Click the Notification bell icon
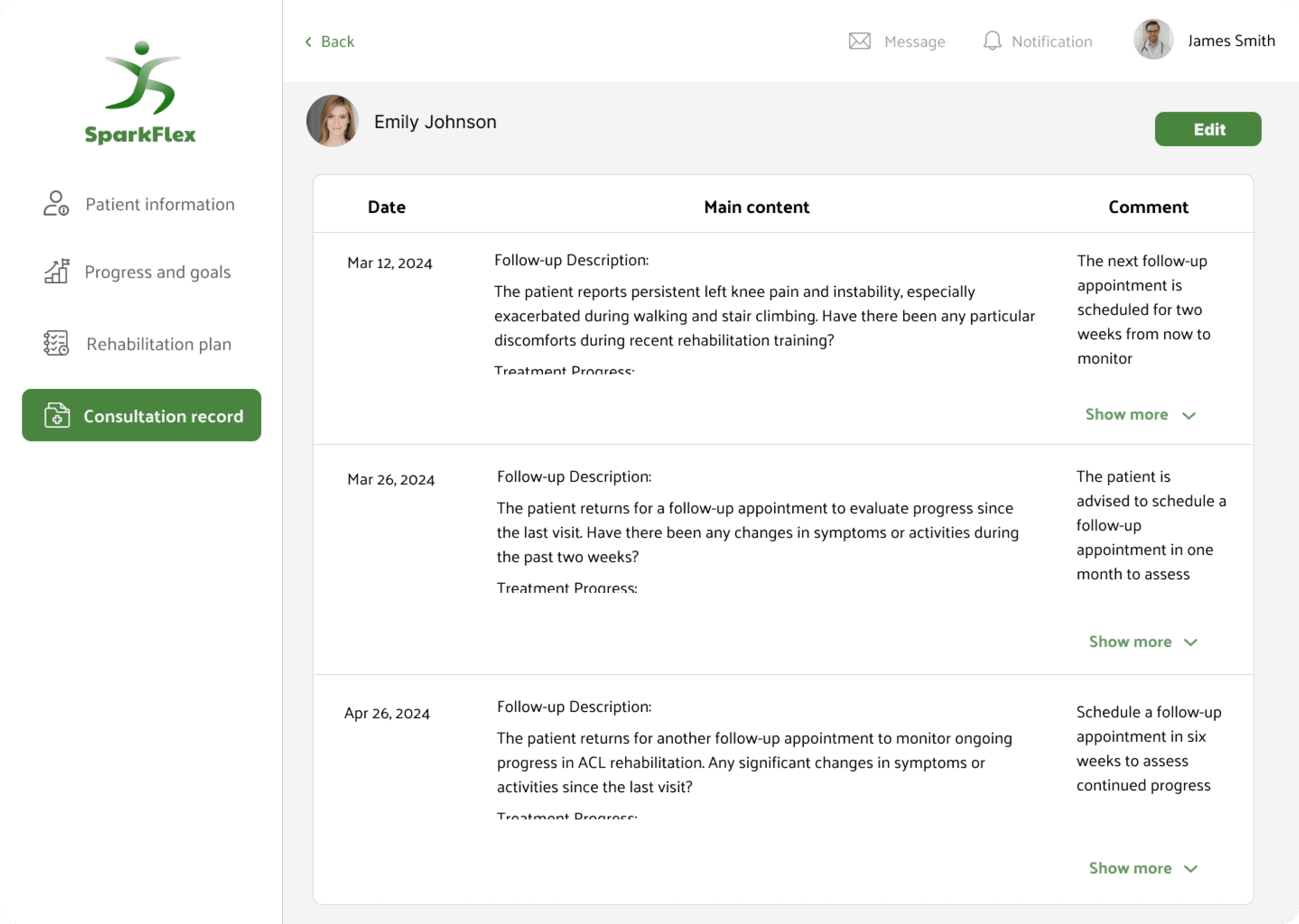The height and width of the screenshot is (924, 1299). tap(992, 41)
